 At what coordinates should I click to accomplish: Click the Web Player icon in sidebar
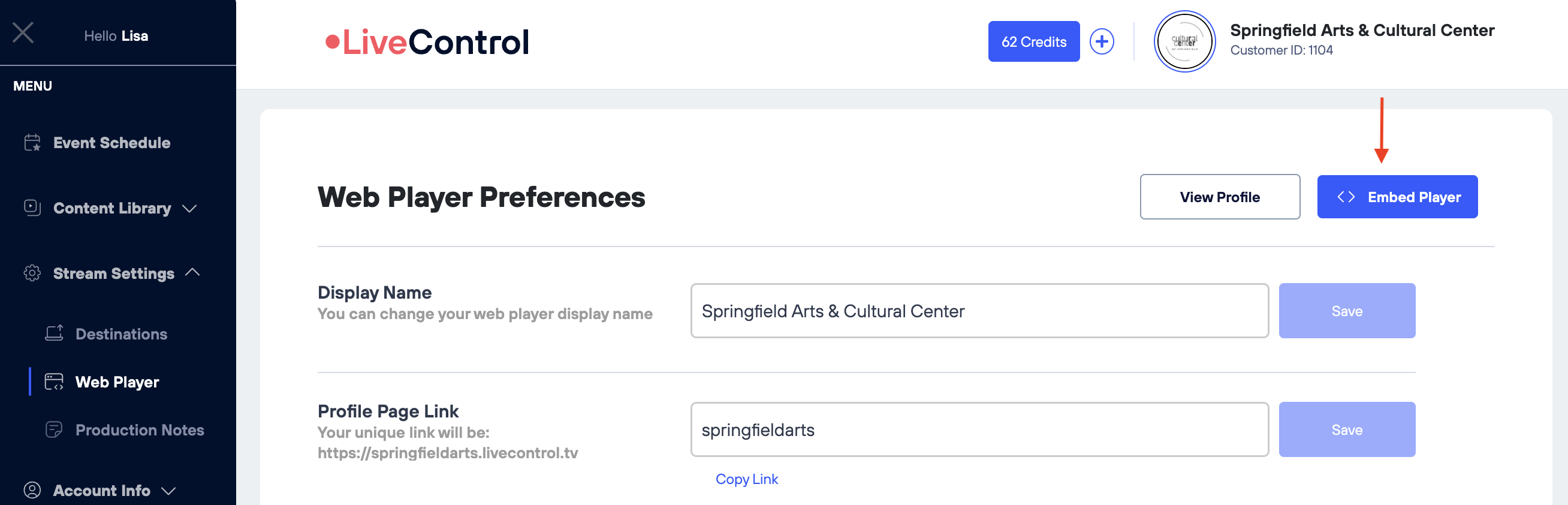(x=54, y=382)
